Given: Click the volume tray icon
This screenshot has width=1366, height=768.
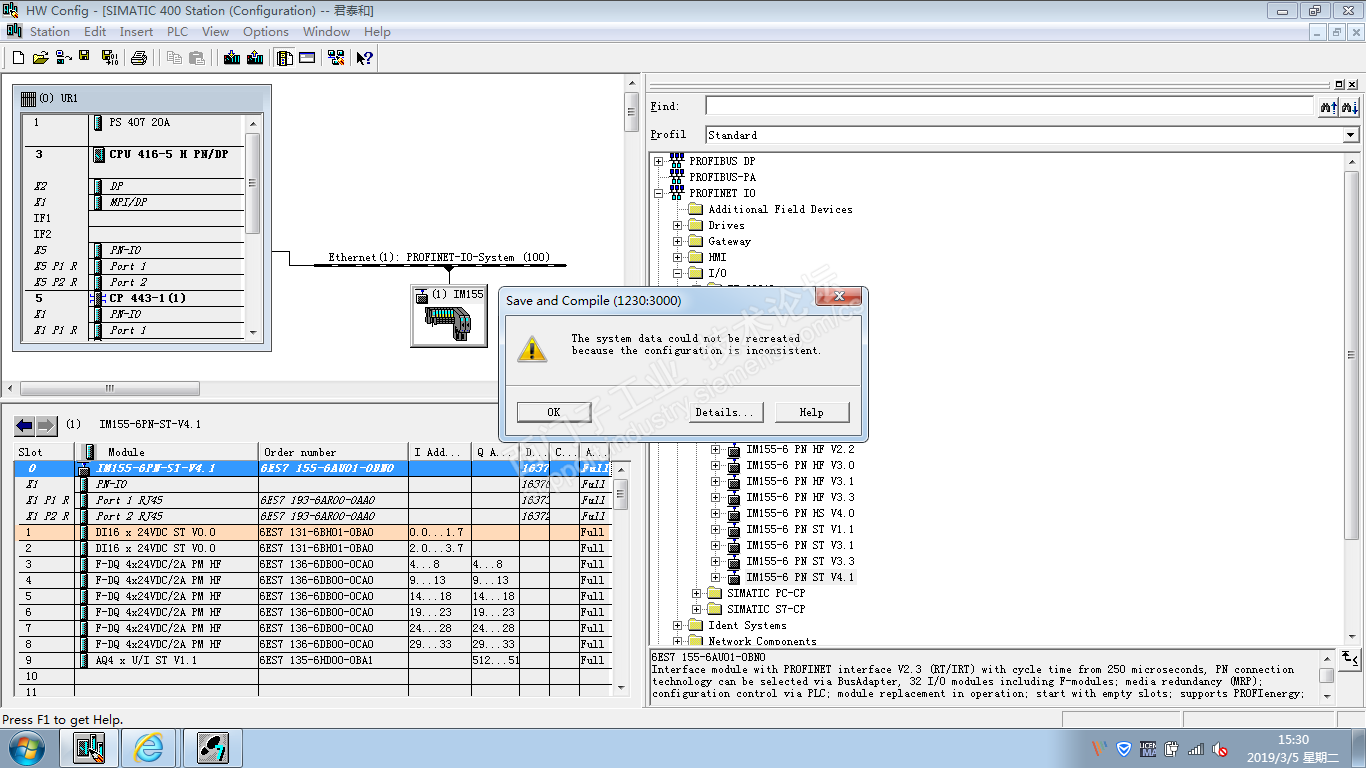Looking at the screenshot, I should (1220, 749).
